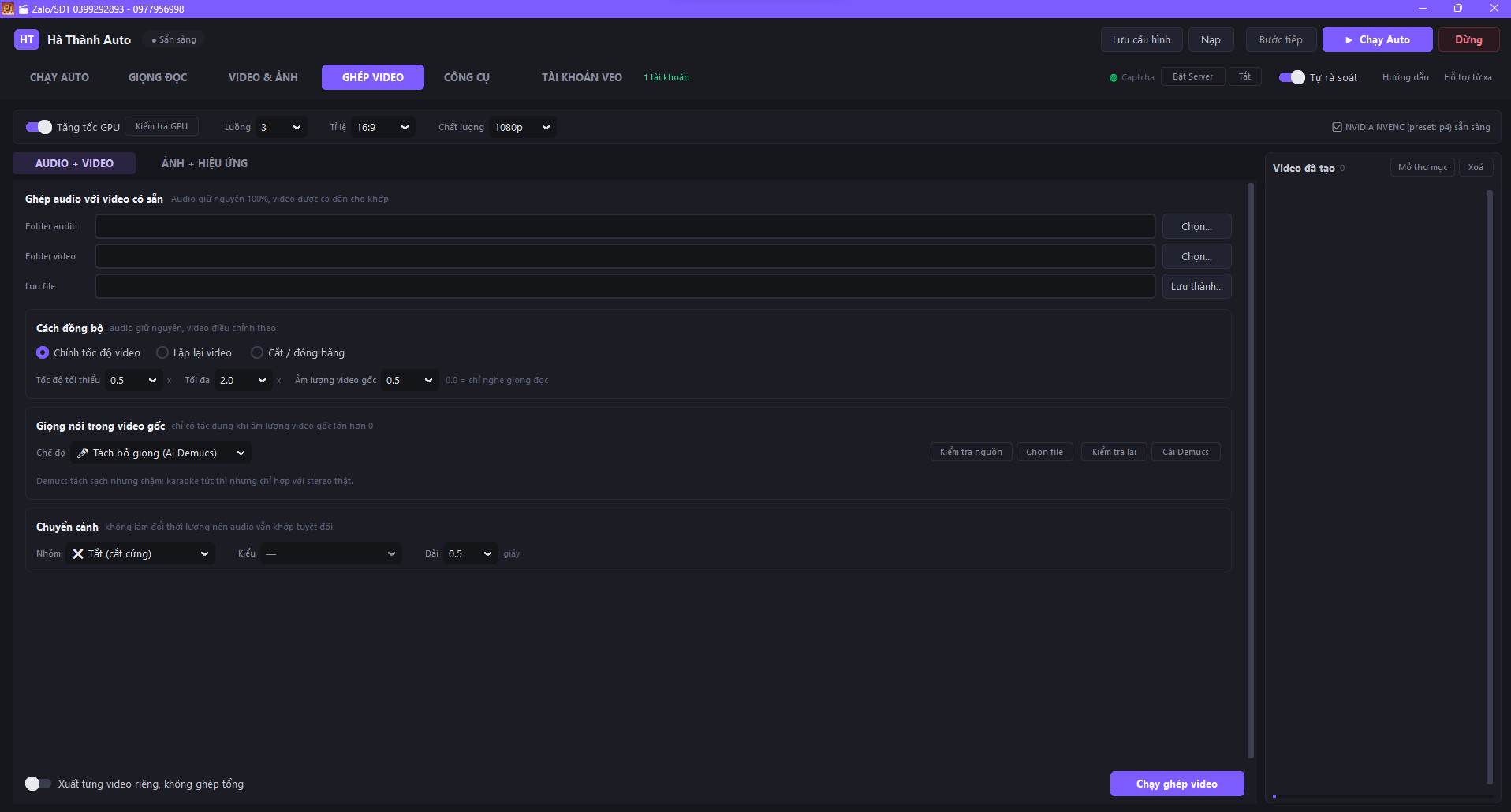Click into the Lưu file input field
This screenshot has height=812, width=1511.
click(x=625, y=286)
